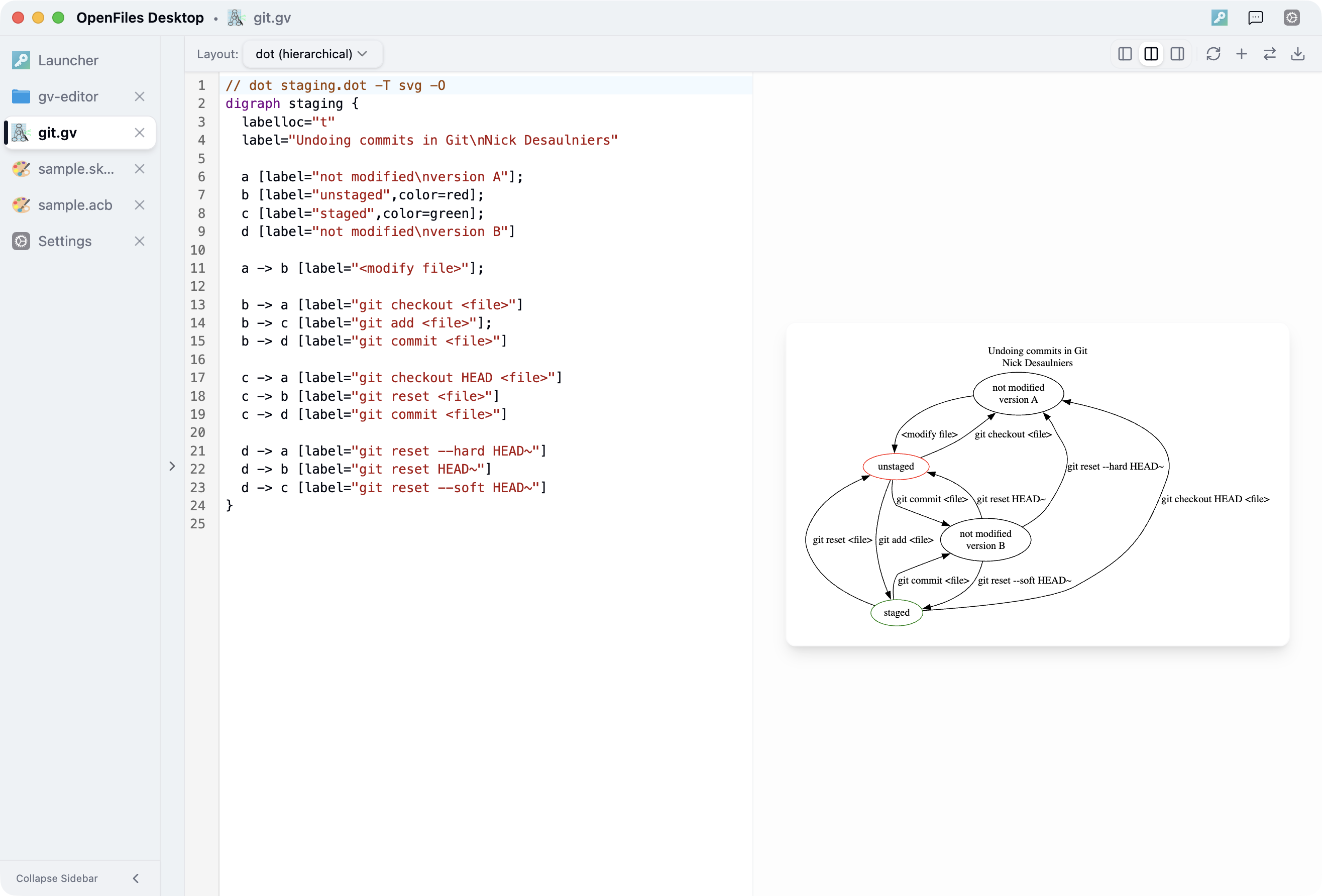
Task: Click the macOS green maximize window button
Action: [x=58, y=18]
